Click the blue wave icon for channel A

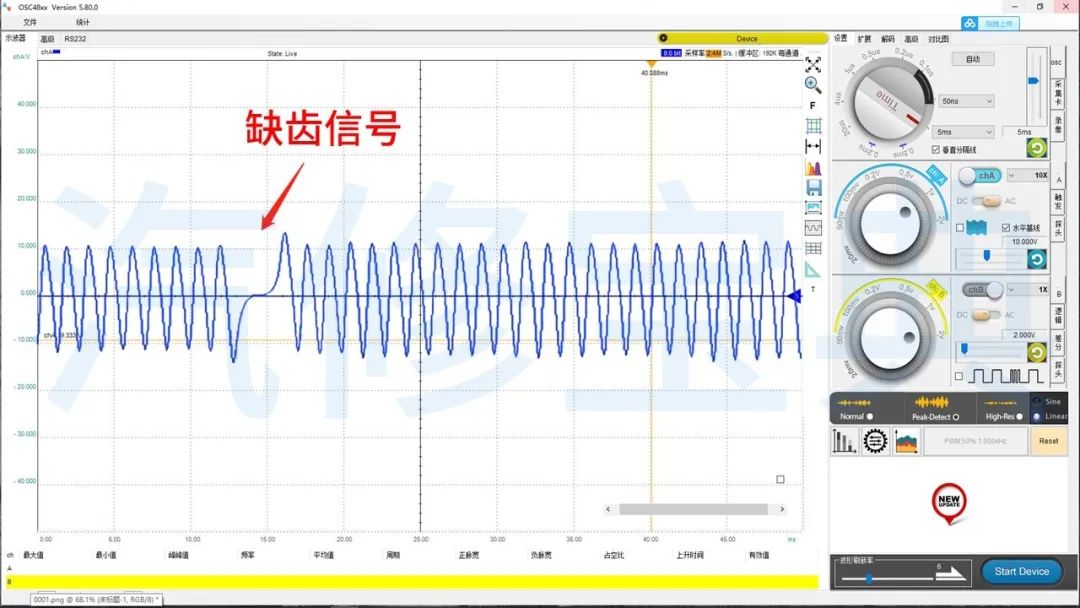pos(976,227)
